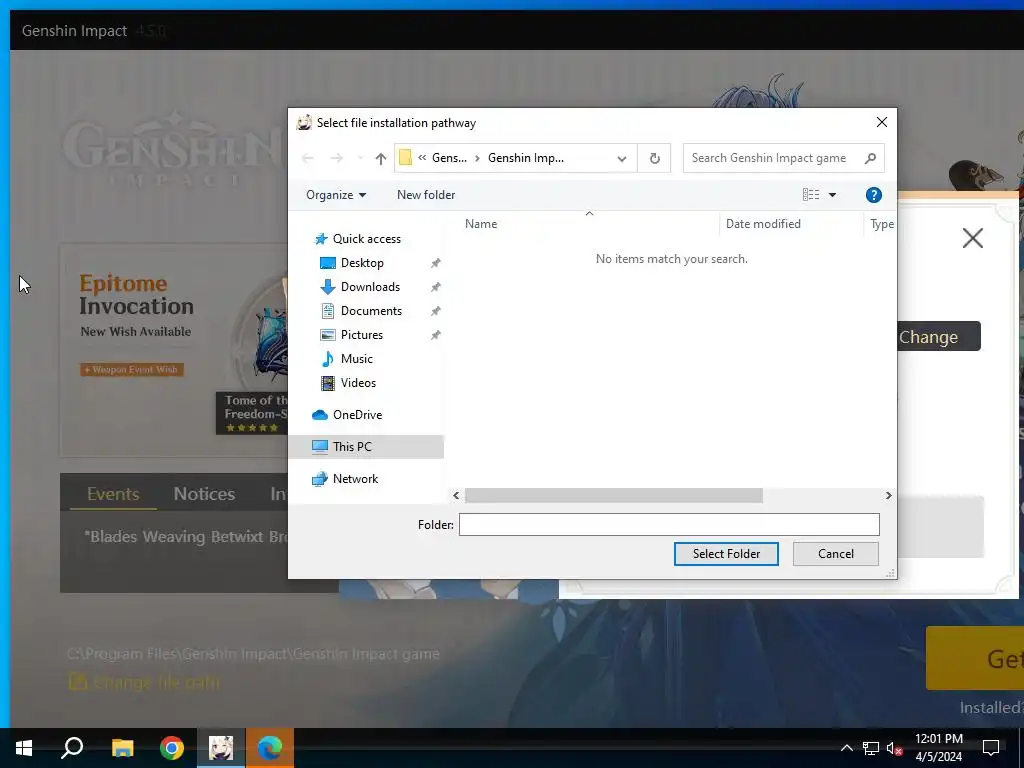The height and width of the screenshot is (768, 1024).
Task: Expand the view options dropdown arrow
Action: [833, 195]
